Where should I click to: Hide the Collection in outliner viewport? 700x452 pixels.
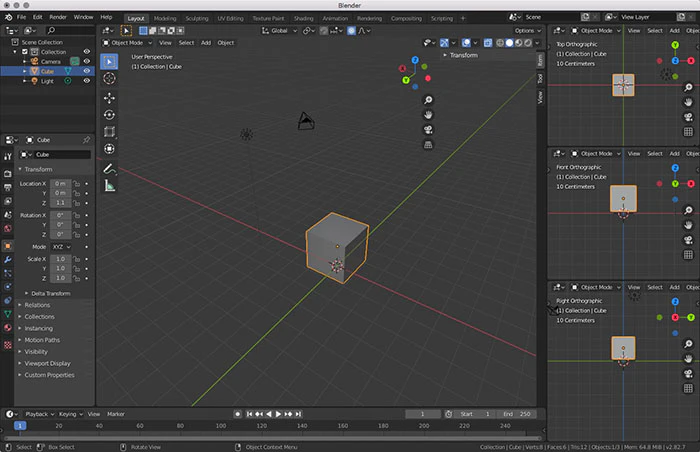(x=87, y=52)
